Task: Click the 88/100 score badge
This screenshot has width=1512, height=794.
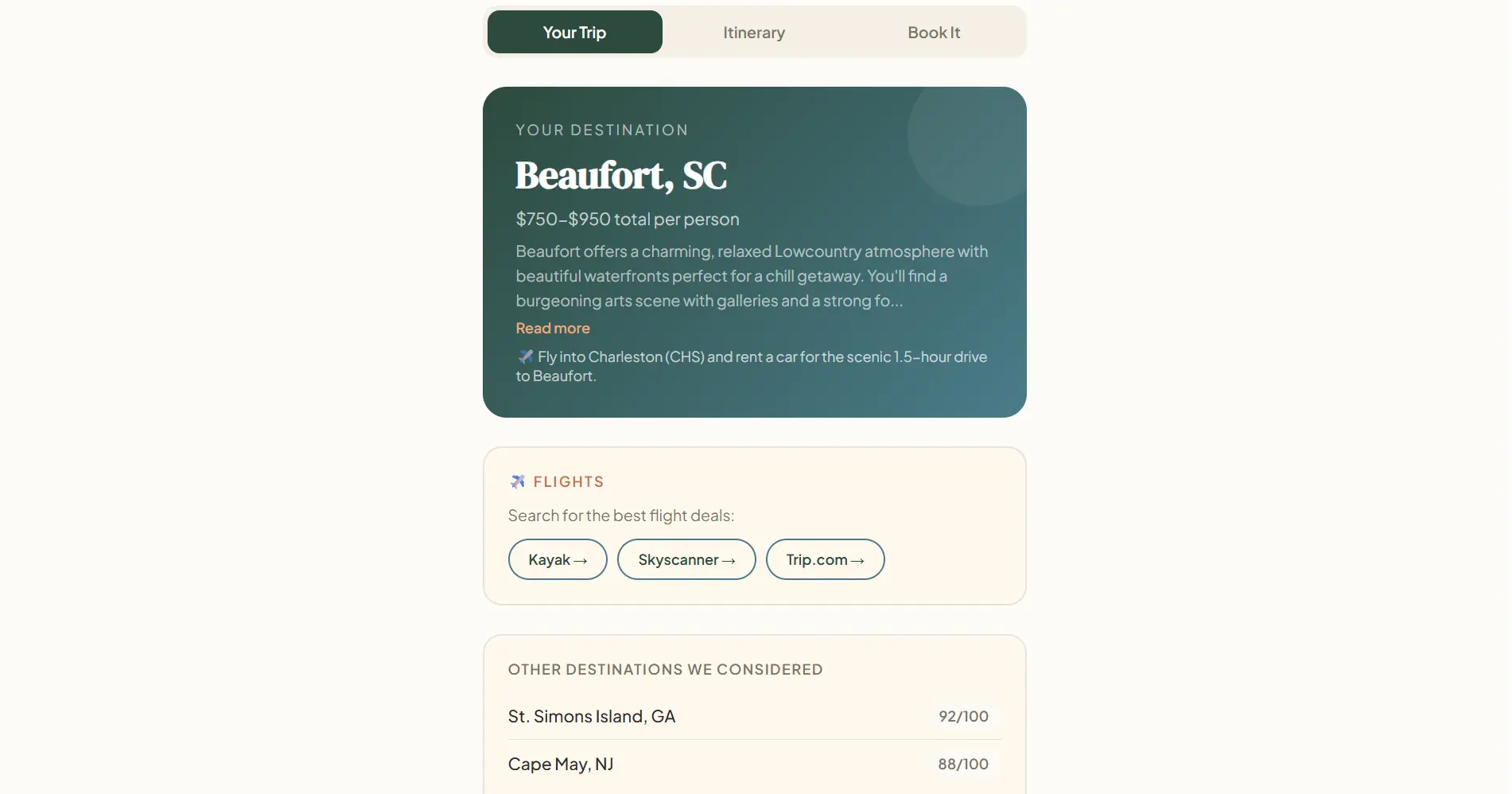Action: pyautogui.click(x=962, y=764)
